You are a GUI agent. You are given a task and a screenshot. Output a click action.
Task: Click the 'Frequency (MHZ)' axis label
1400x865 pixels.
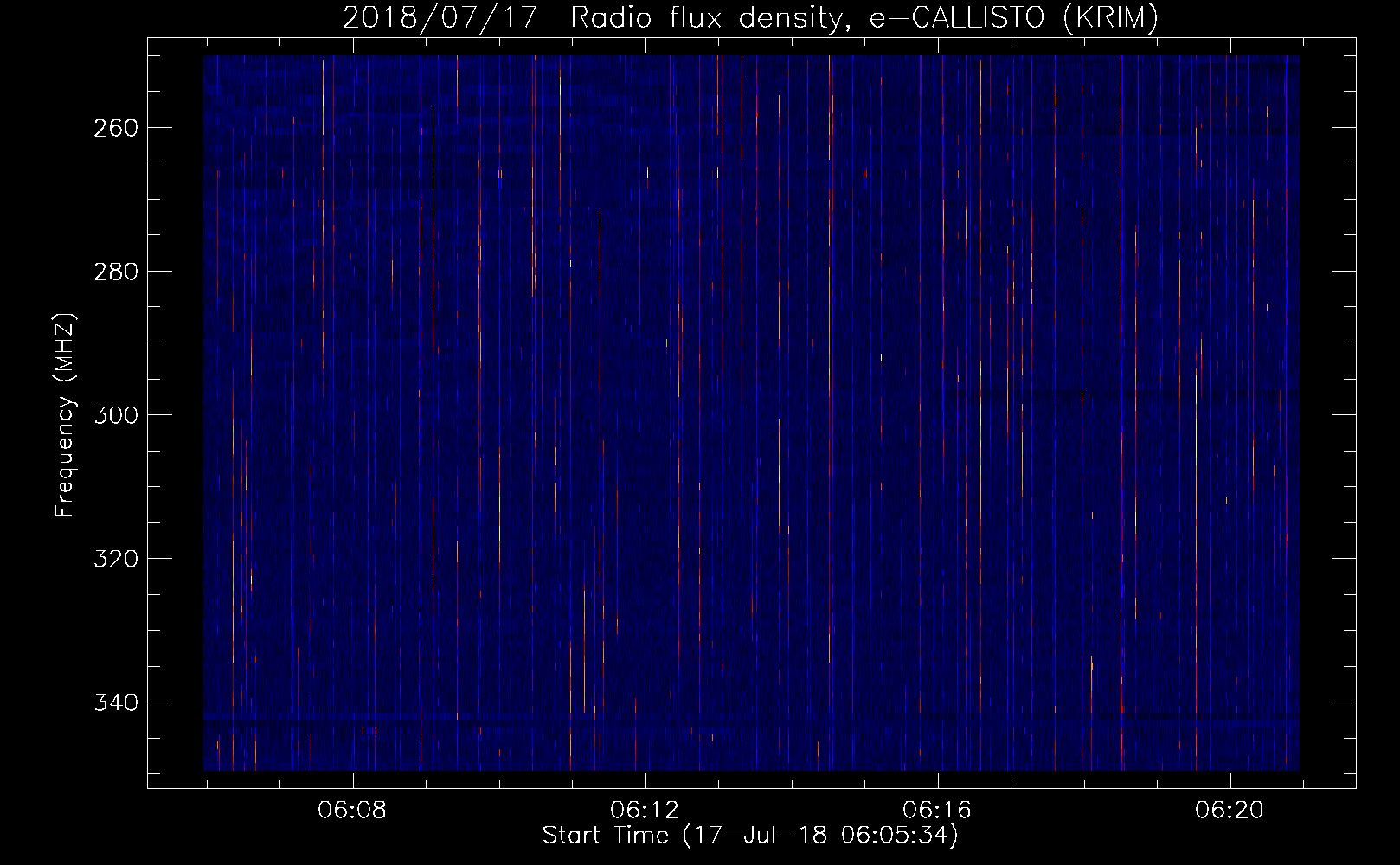[65, 414]
